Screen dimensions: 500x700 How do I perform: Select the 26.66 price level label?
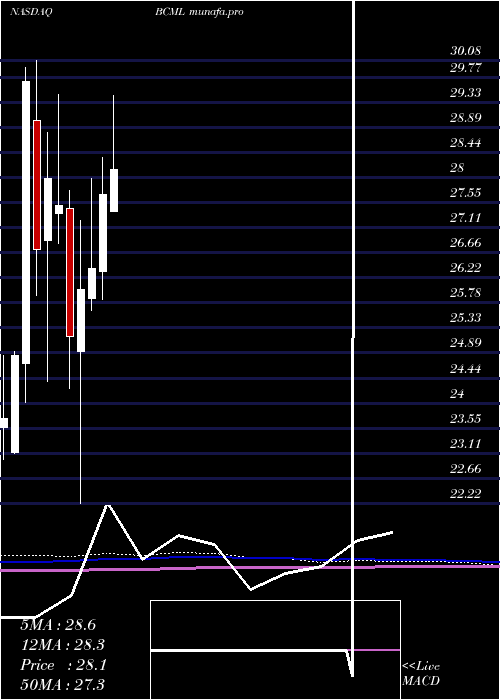click(466, 243)
